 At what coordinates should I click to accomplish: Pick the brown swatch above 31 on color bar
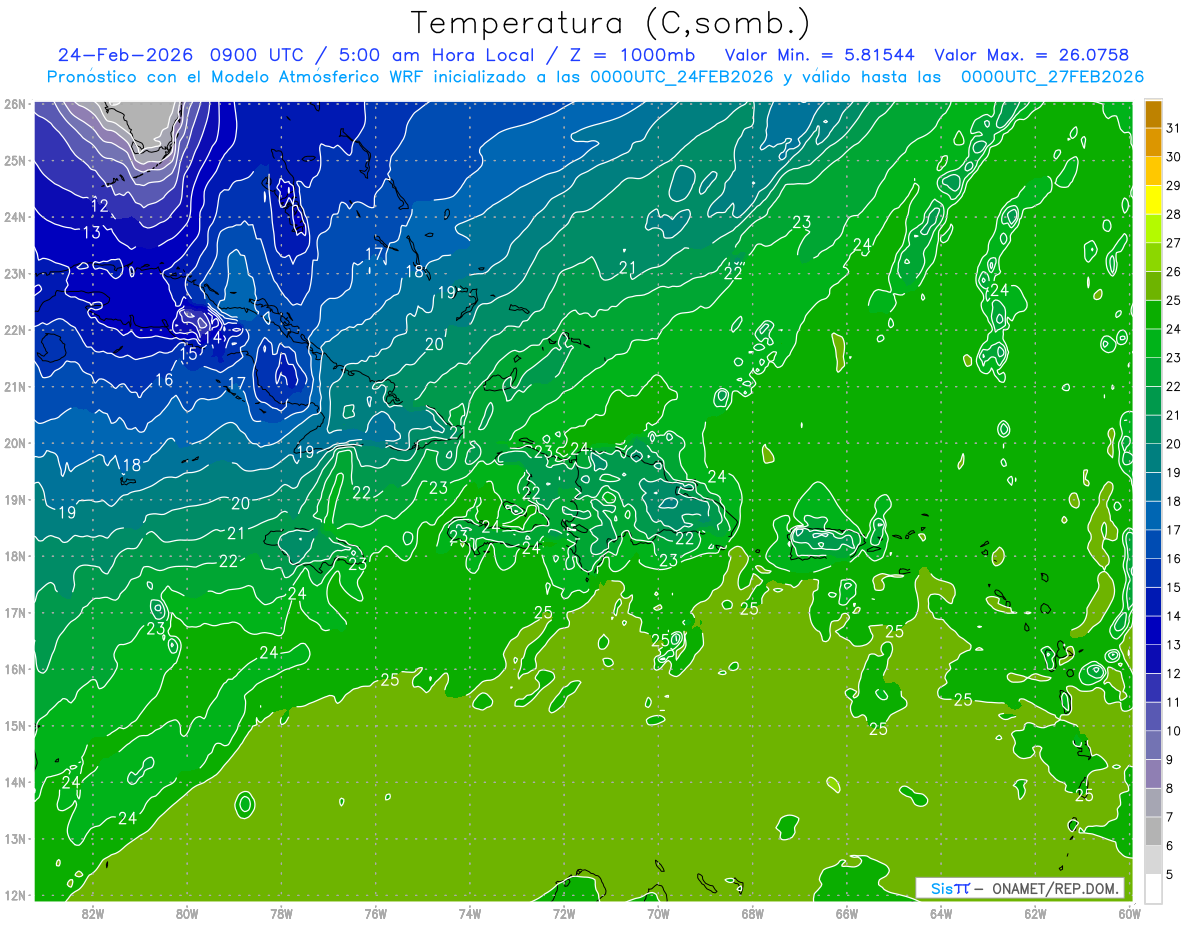click(x=1153, y=114)
